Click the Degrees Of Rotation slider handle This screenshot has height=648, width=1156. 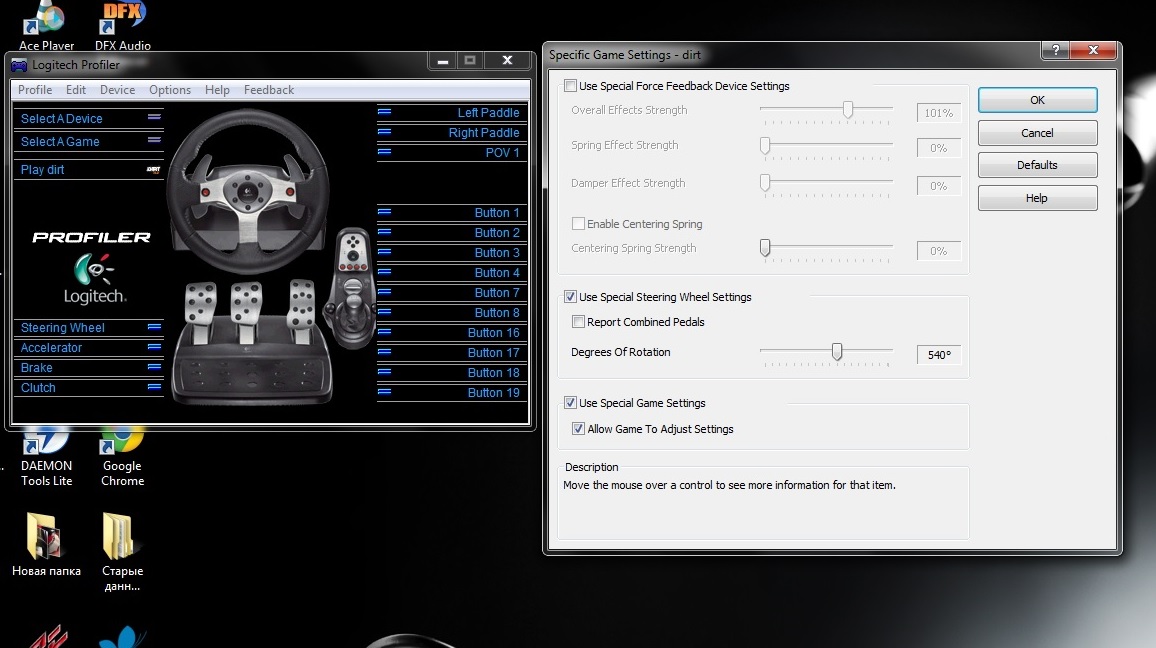(837, 352)
